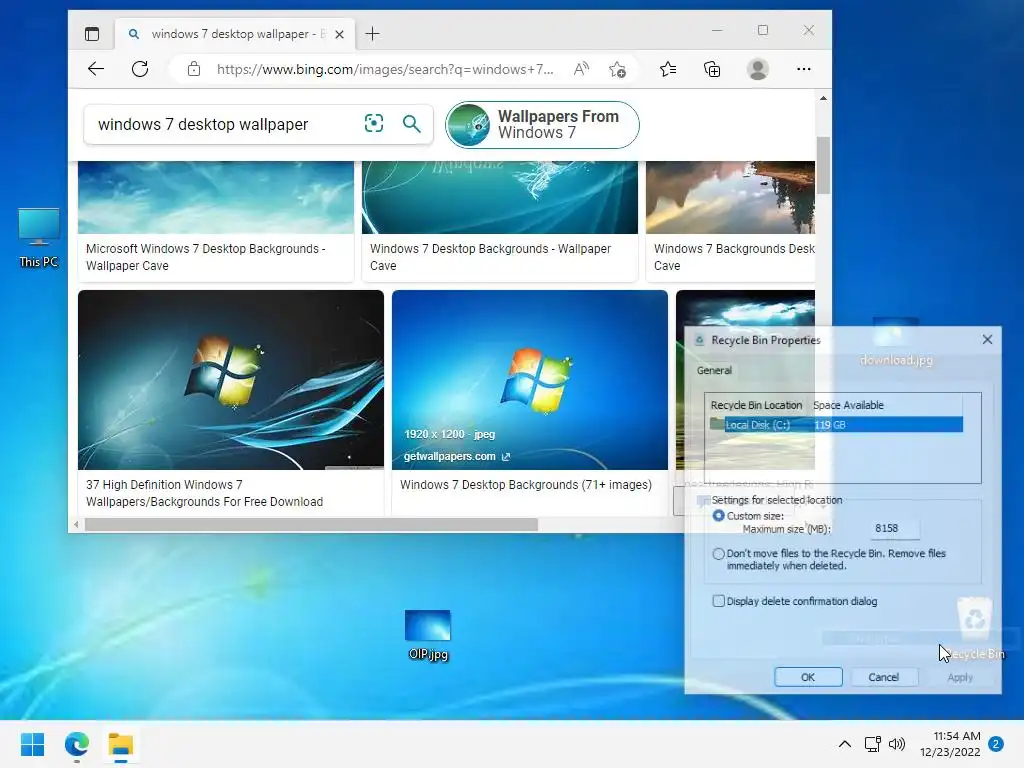1024x768 pixels.
Task: Open the Edge tab actions menu icon
Action: click(x=92, y=34)
